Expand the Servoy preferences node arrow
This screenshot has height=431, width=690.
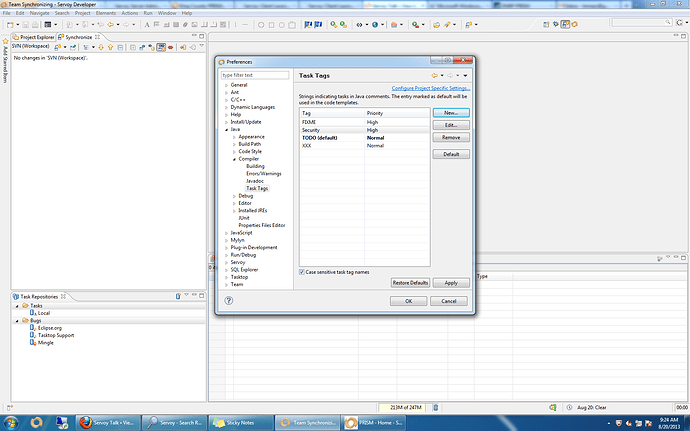coord(227,263)
